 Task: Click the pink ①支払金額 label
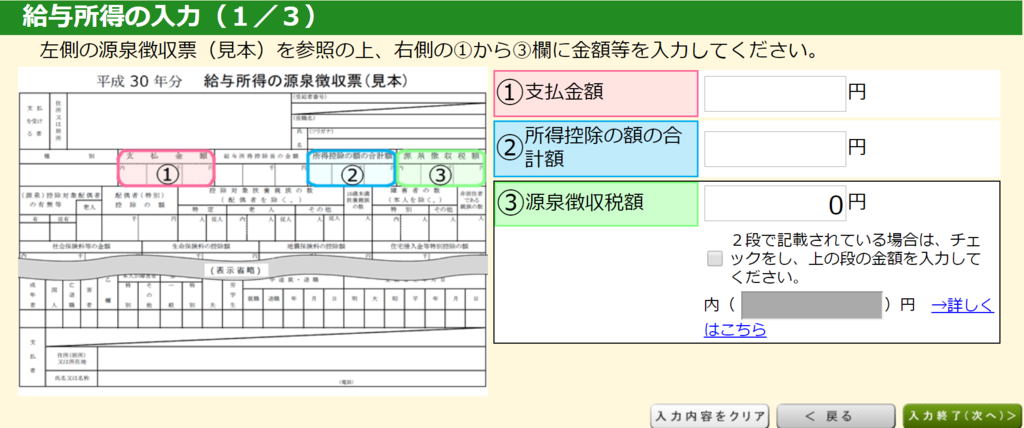[596, 93]
